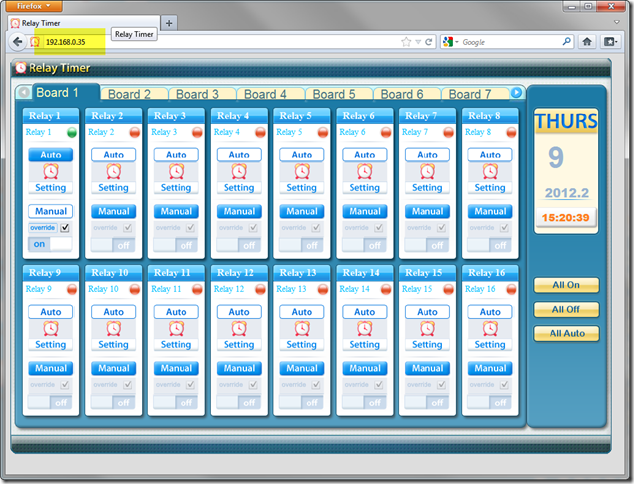Open the Firefox menu dropdown

click(x=34, y=6)
